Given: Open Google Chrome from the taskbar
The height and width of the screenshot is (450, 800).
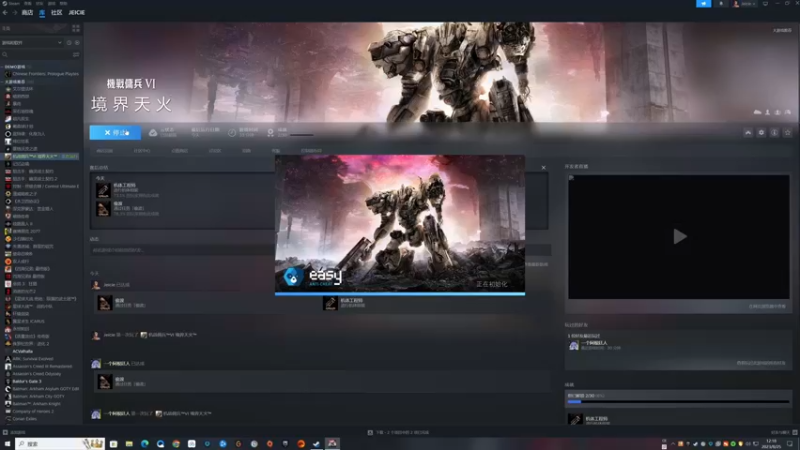Looking at the screenshot, I should coord(176,444).
